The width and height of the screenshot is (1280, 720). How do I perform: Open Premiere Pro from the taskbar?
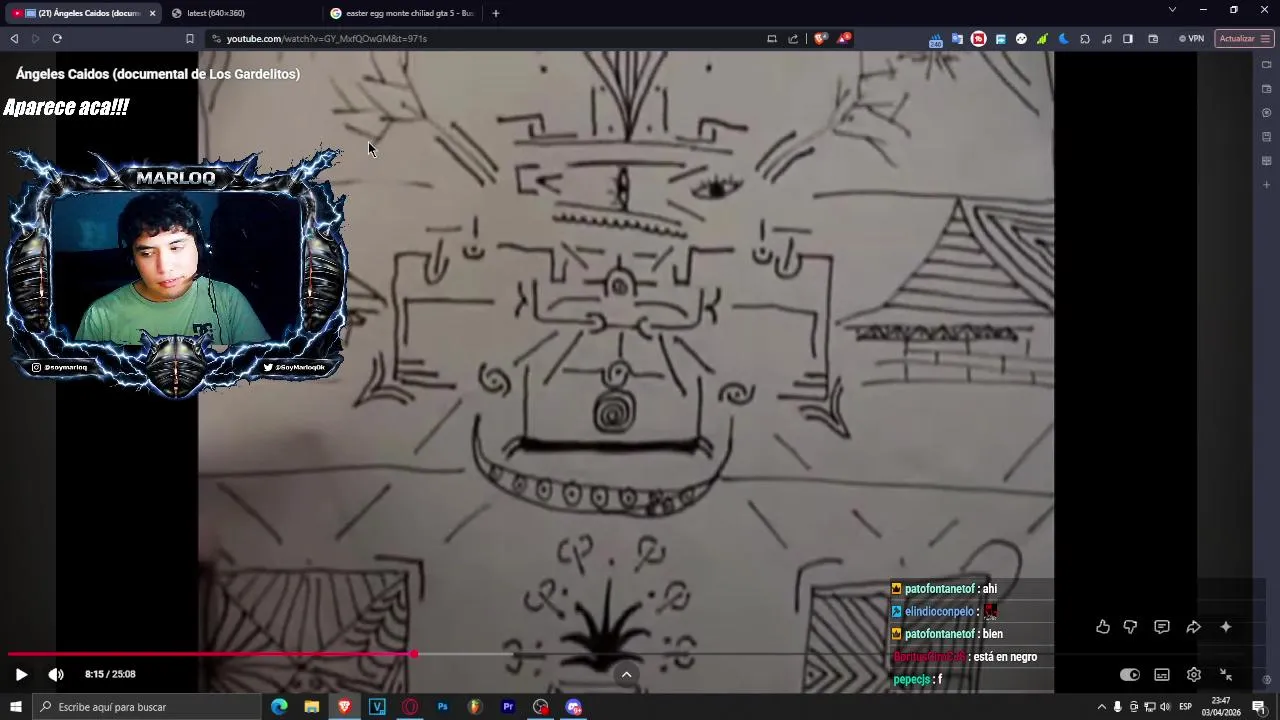(508, 707)
